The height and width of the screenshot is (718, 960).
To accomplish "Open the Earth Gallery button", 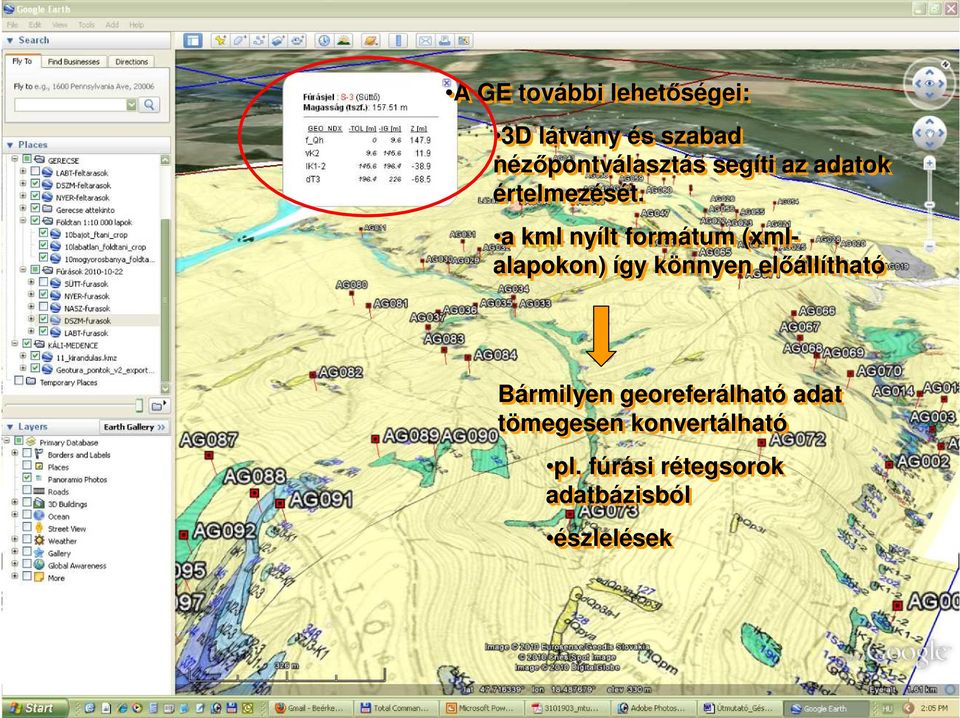I will [x=135, y=427].
